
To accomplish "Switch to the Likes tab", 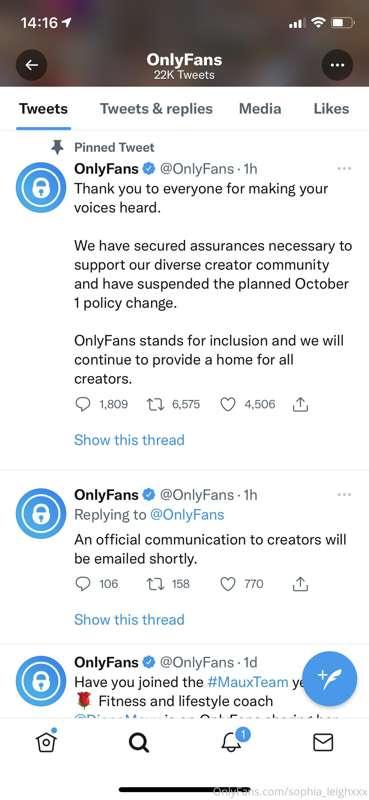I will pos(331,109).
